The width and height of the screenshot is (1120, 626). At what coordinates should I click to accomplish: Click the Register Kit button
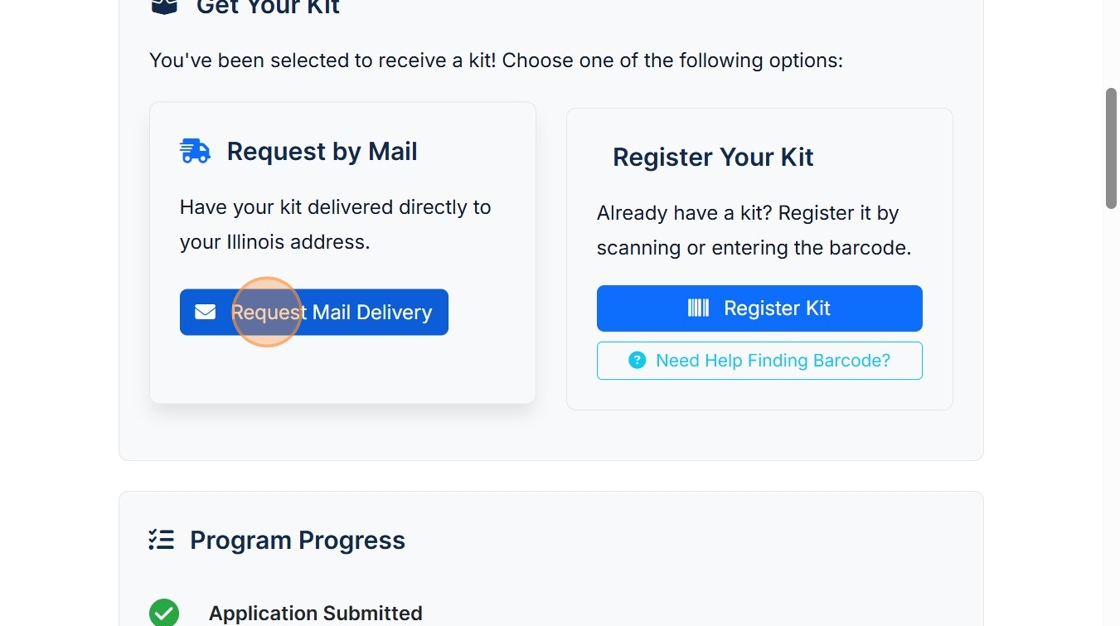[759, 308]
